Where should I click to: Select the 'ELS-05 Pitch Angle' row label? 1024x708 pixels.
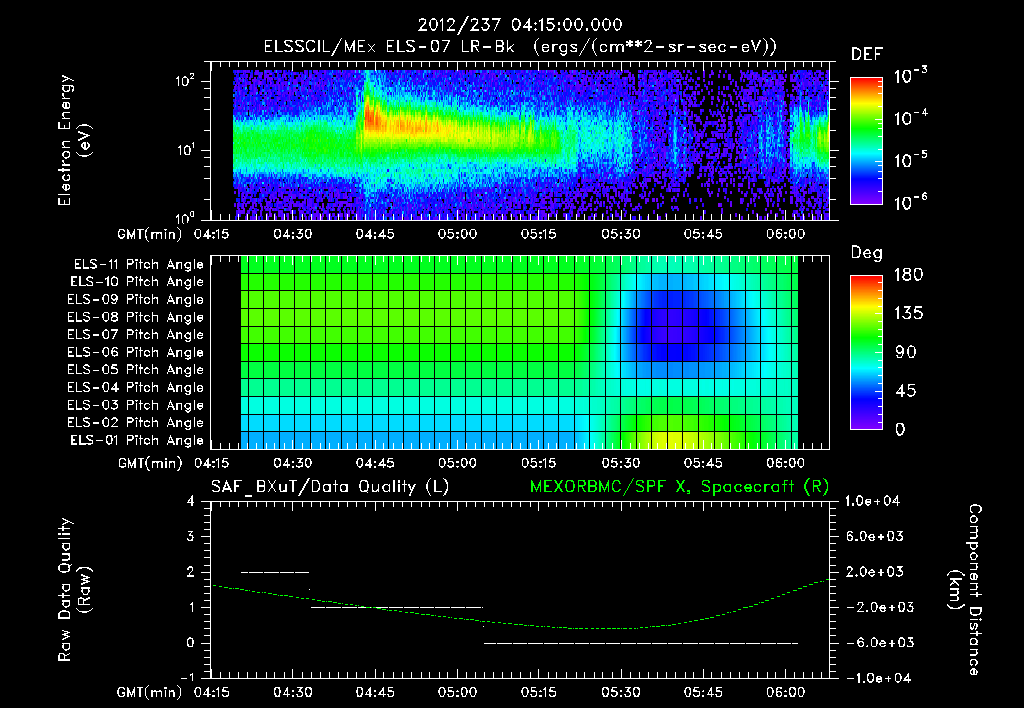(136, 370)
